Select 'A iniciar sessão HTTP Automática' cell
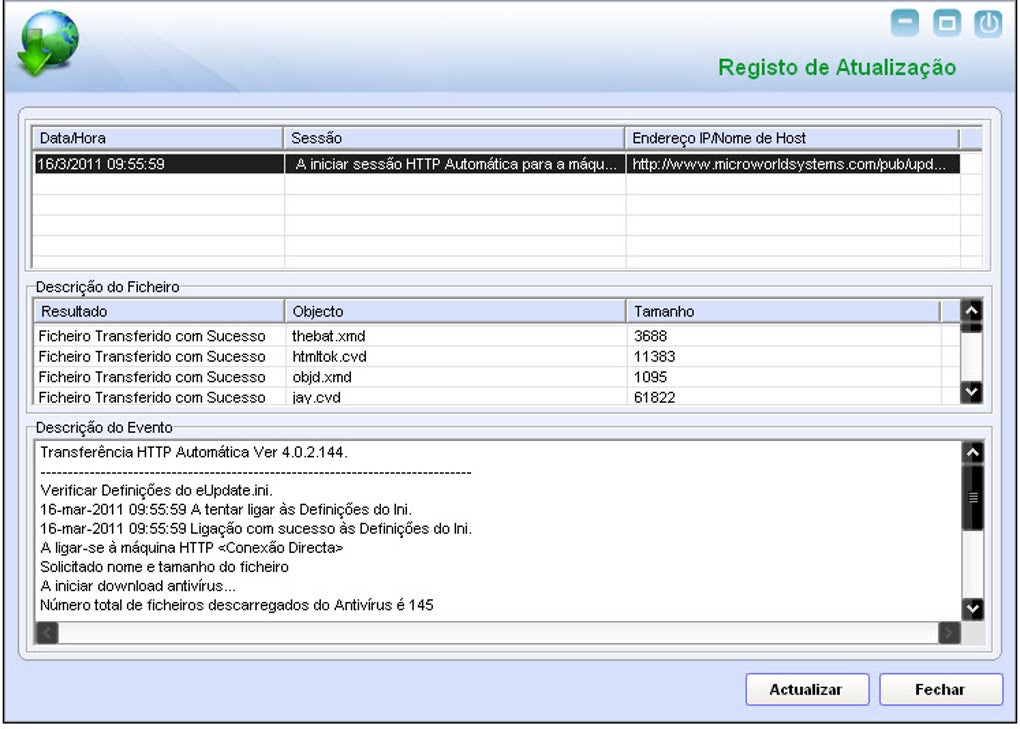Screen dimensions: 1020x729 click(x=455, y=164)
